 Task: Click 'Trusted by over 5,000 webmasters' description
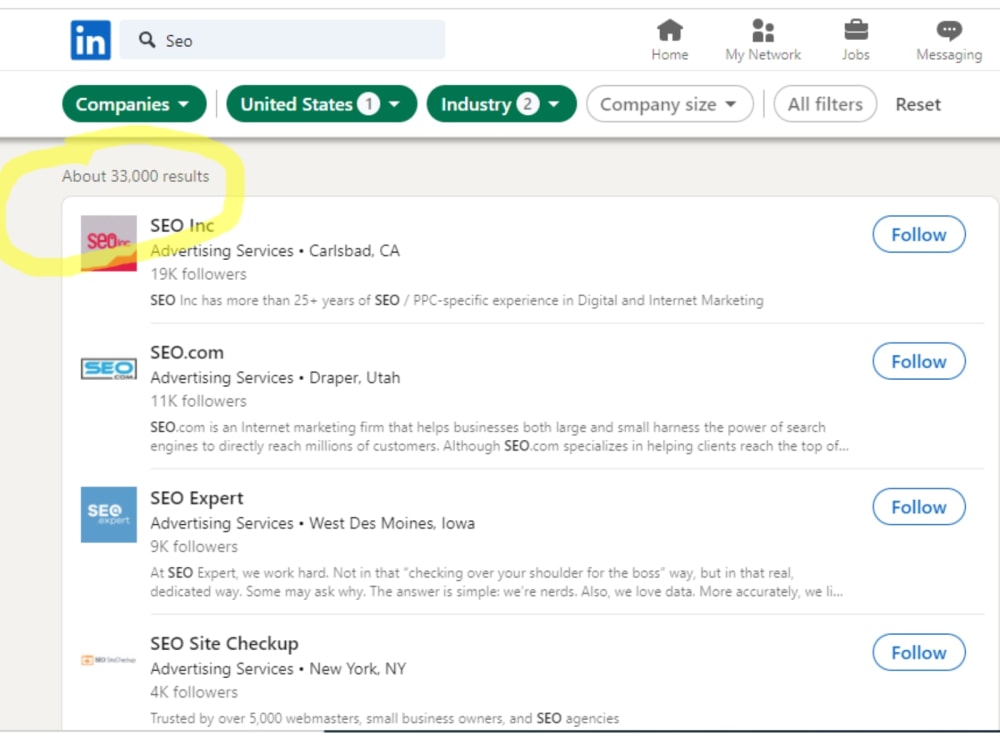pyautogui.click(x=385, y=718)
